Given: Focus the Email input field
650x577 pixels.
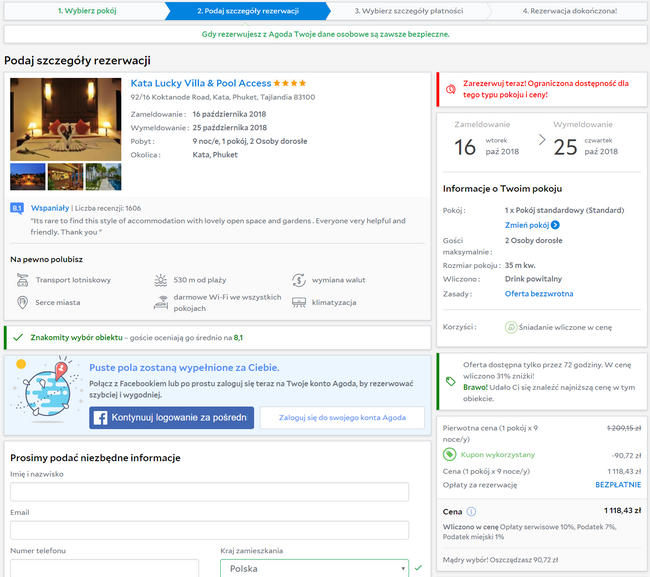Looking at the screenshot, I should pos(209,531).
